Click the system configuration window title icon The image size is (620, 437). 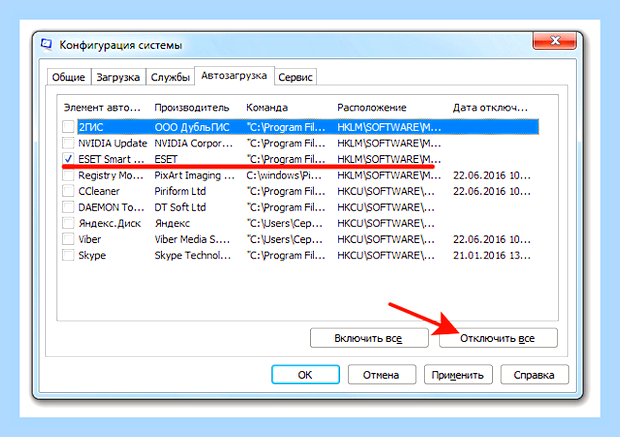tap(47, 44)
